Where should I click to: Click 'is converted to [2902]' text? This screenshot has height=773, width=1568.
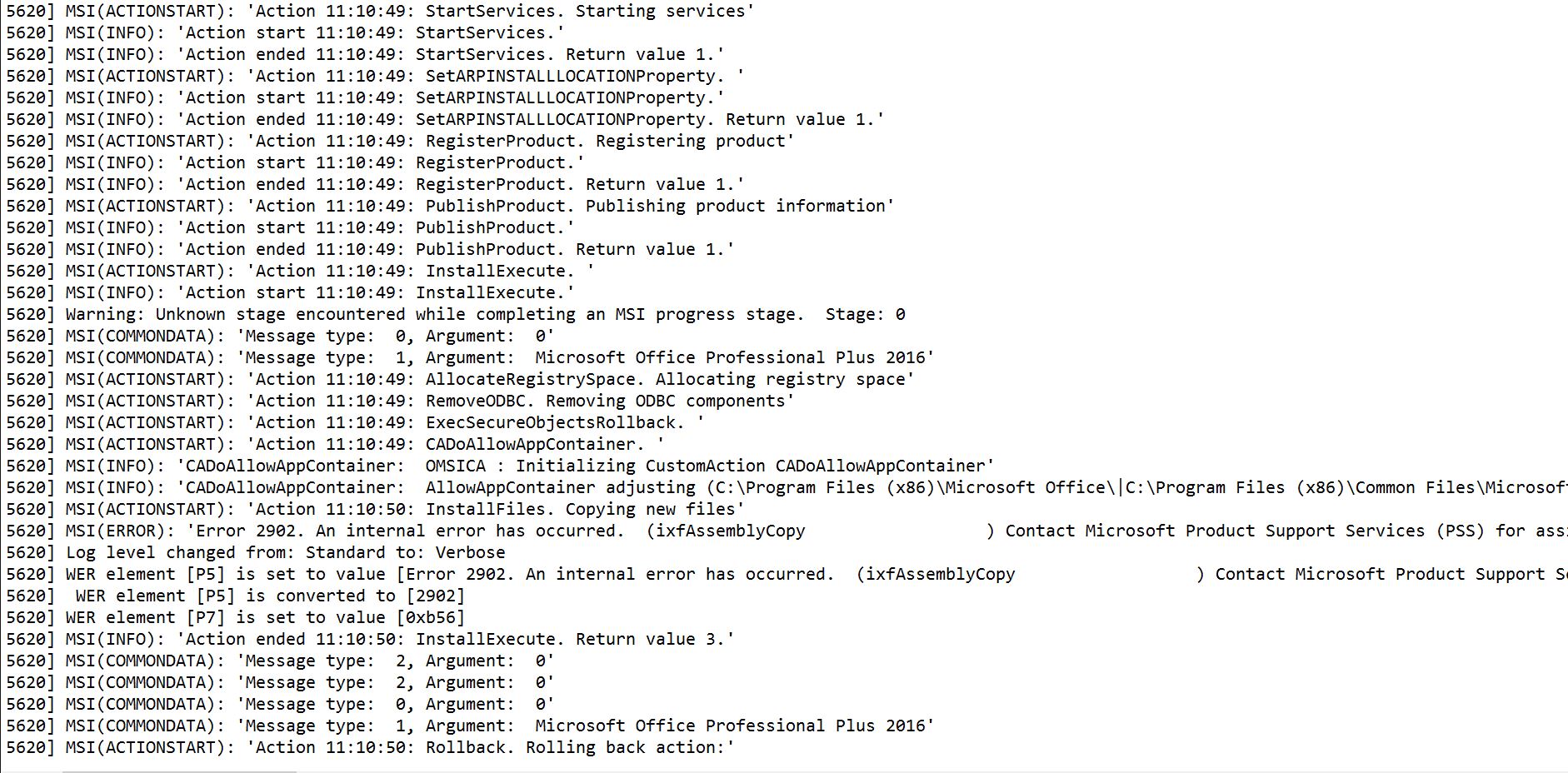pyautogui.click(x=355, y=596)
